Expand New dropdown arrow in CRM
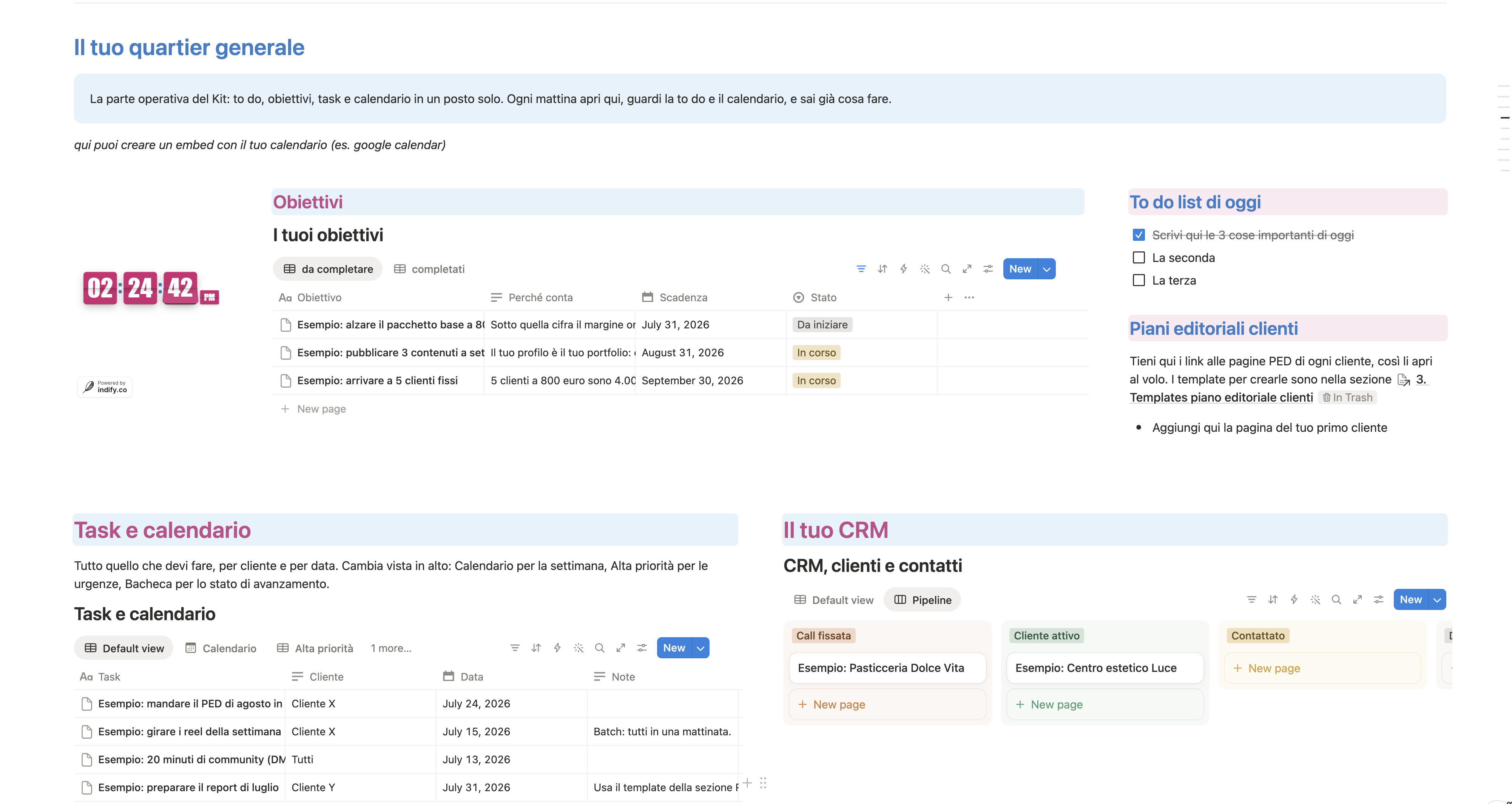The image size is (1512, 804). (x=1437, y=599)
